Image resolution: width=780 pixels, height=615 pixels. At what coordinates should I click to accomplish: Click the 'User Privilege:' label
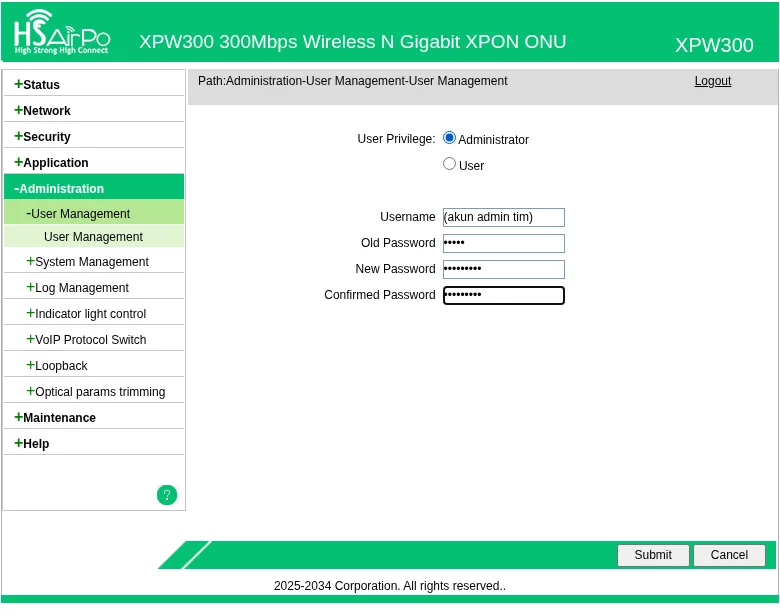[x=396, y=139]
